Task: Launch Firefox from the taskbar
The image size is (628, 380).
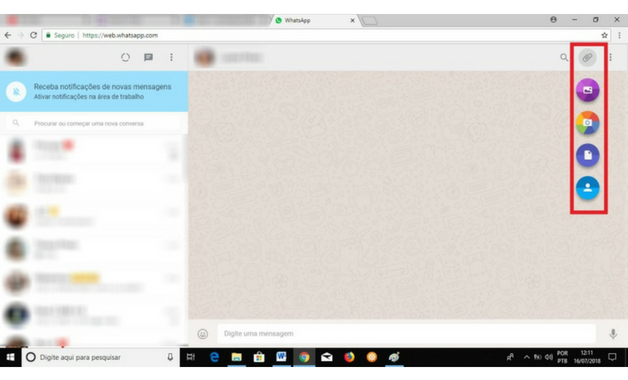Action: click(349, 357)
